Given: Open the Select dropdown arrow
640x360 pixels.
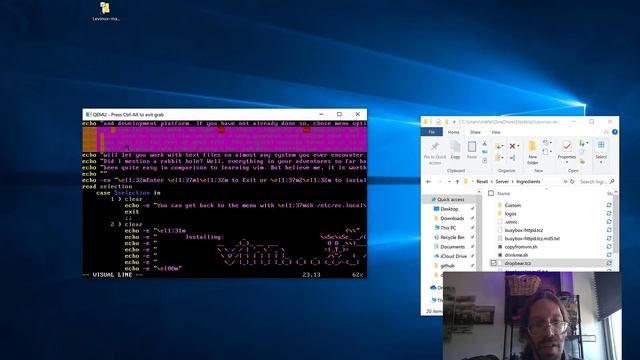Looking at the screenshot, I should tap(601, 162).
